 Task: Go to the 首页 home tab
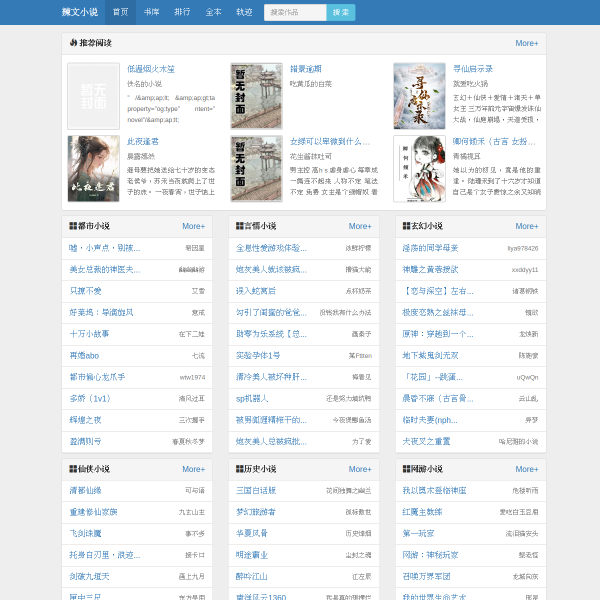tap(121, 12)
